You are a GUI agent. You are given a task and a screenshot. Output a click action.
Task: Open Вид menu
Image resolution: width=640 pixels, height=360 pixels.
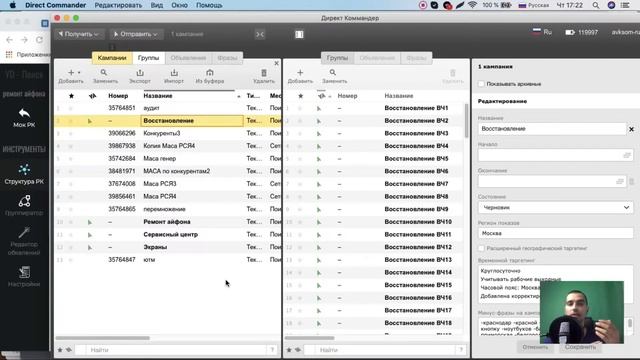click(x=157, y=5)
